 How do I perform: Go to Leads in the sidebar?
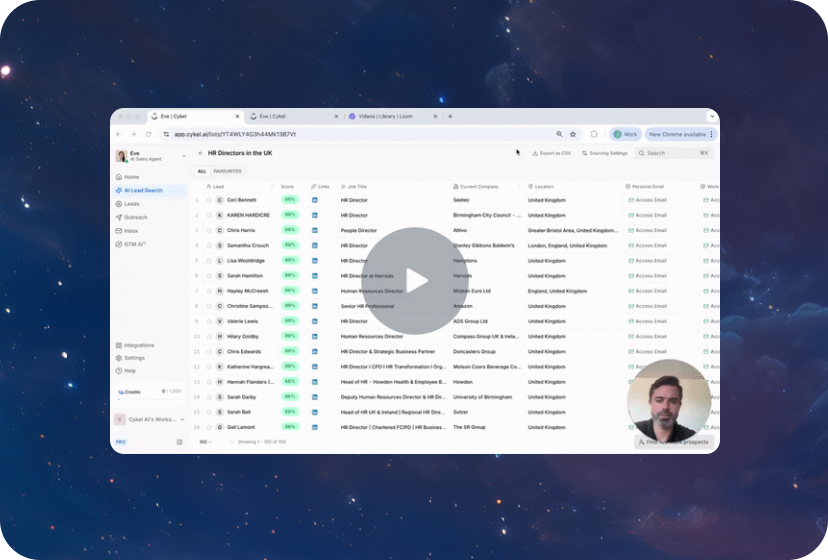[x=127, y=204]
